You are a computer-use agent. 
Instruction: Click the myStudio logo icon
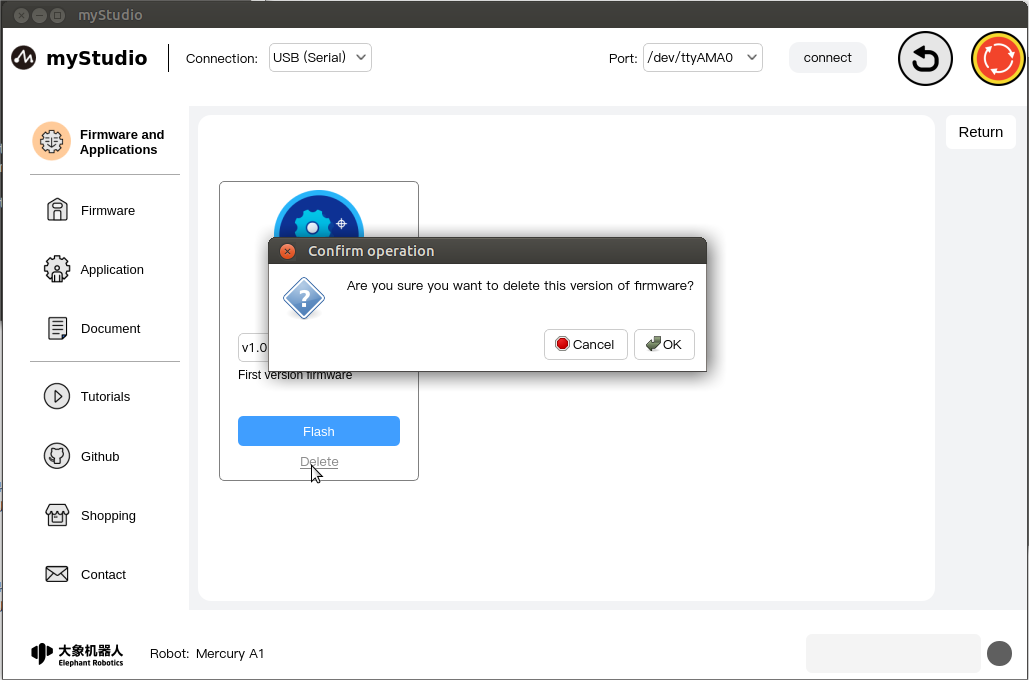[24, 58]
